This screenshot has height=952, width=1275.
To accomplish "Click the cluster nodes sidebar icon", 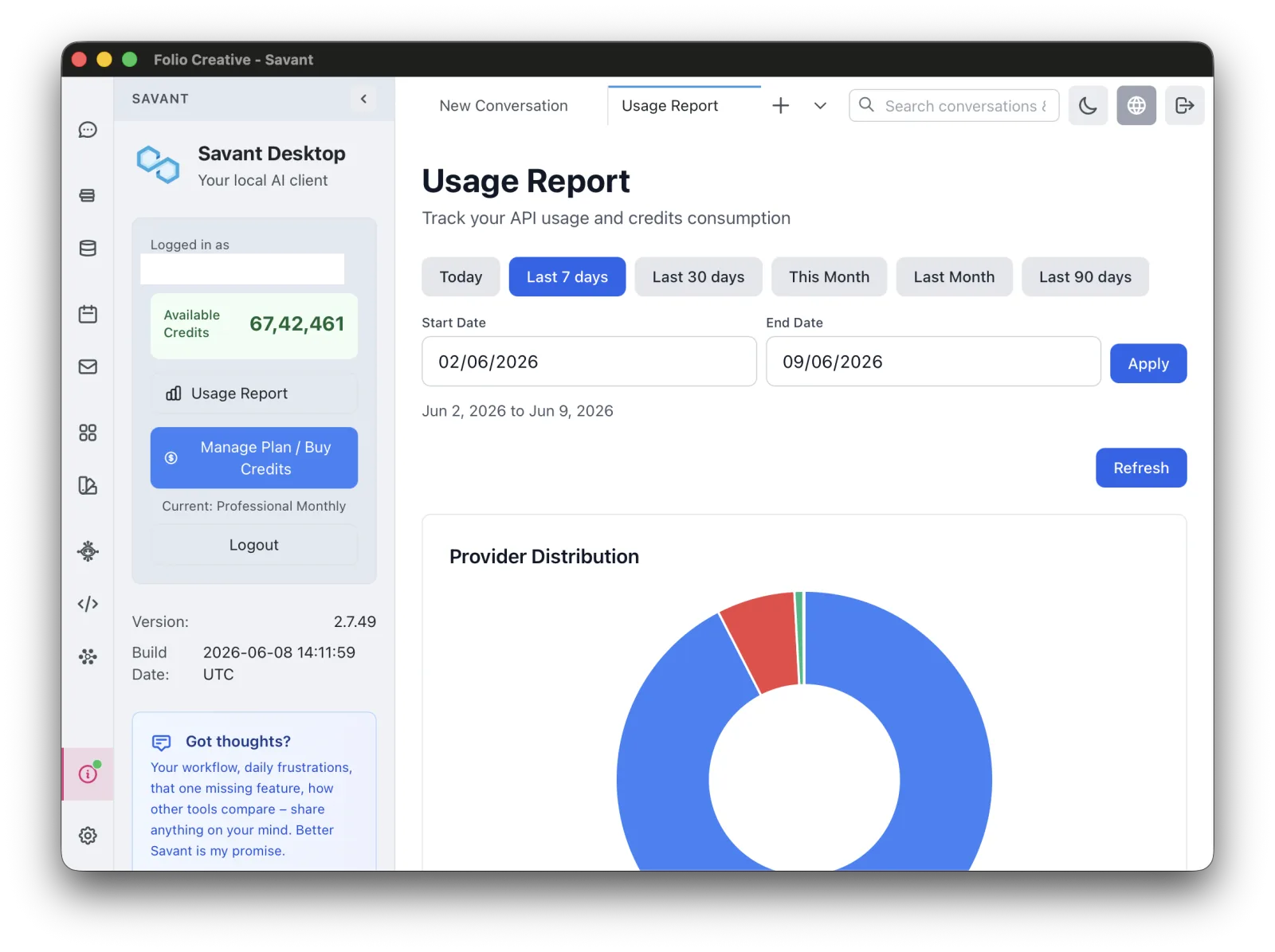I will tap(88, 656).
